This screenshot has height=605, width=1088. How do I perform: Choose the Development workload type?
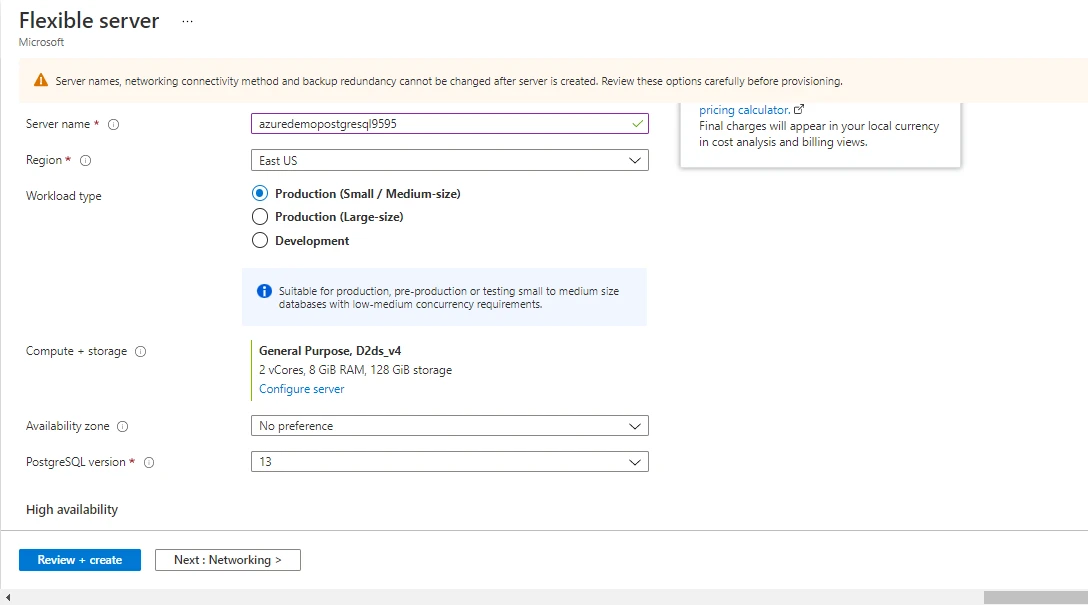259,240
